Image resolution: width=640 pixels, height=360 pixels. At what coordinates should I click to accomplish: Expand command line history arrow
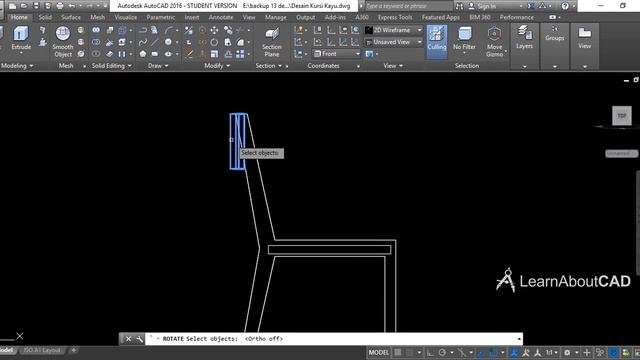pyautogui.click(x=519, y=339)
